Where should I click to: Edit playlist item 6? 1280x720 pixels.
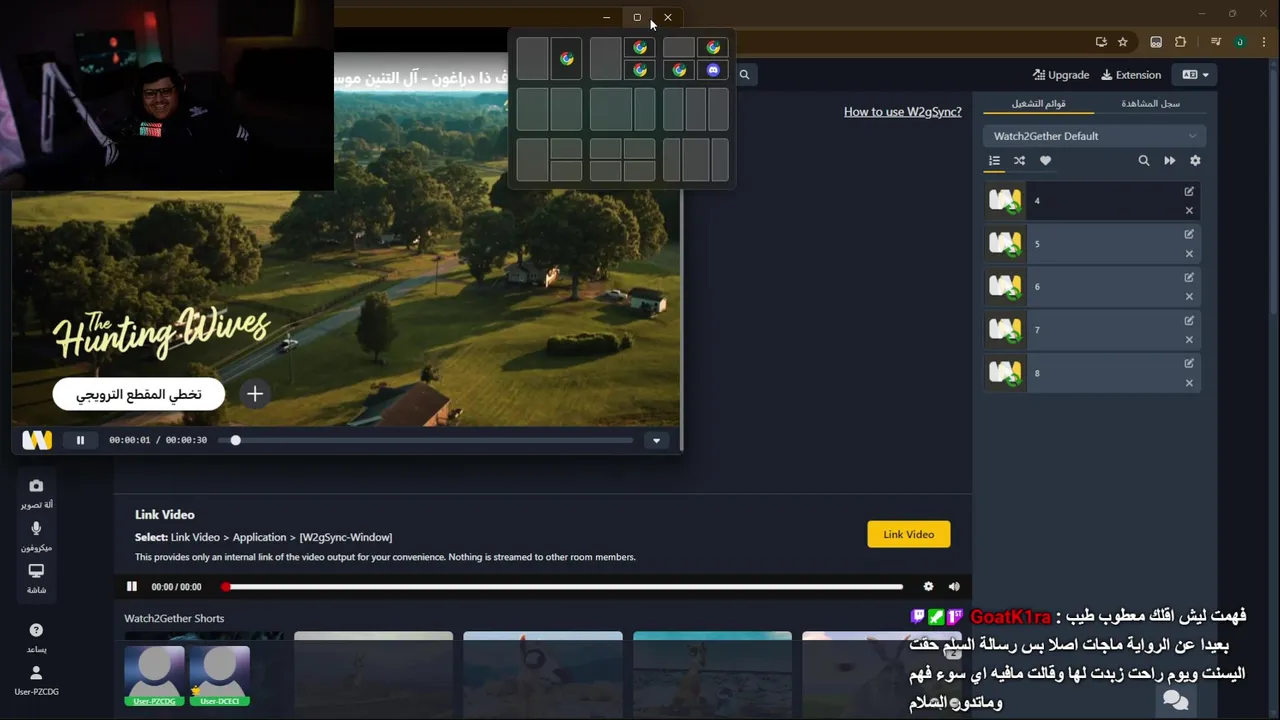point(1189,277)
